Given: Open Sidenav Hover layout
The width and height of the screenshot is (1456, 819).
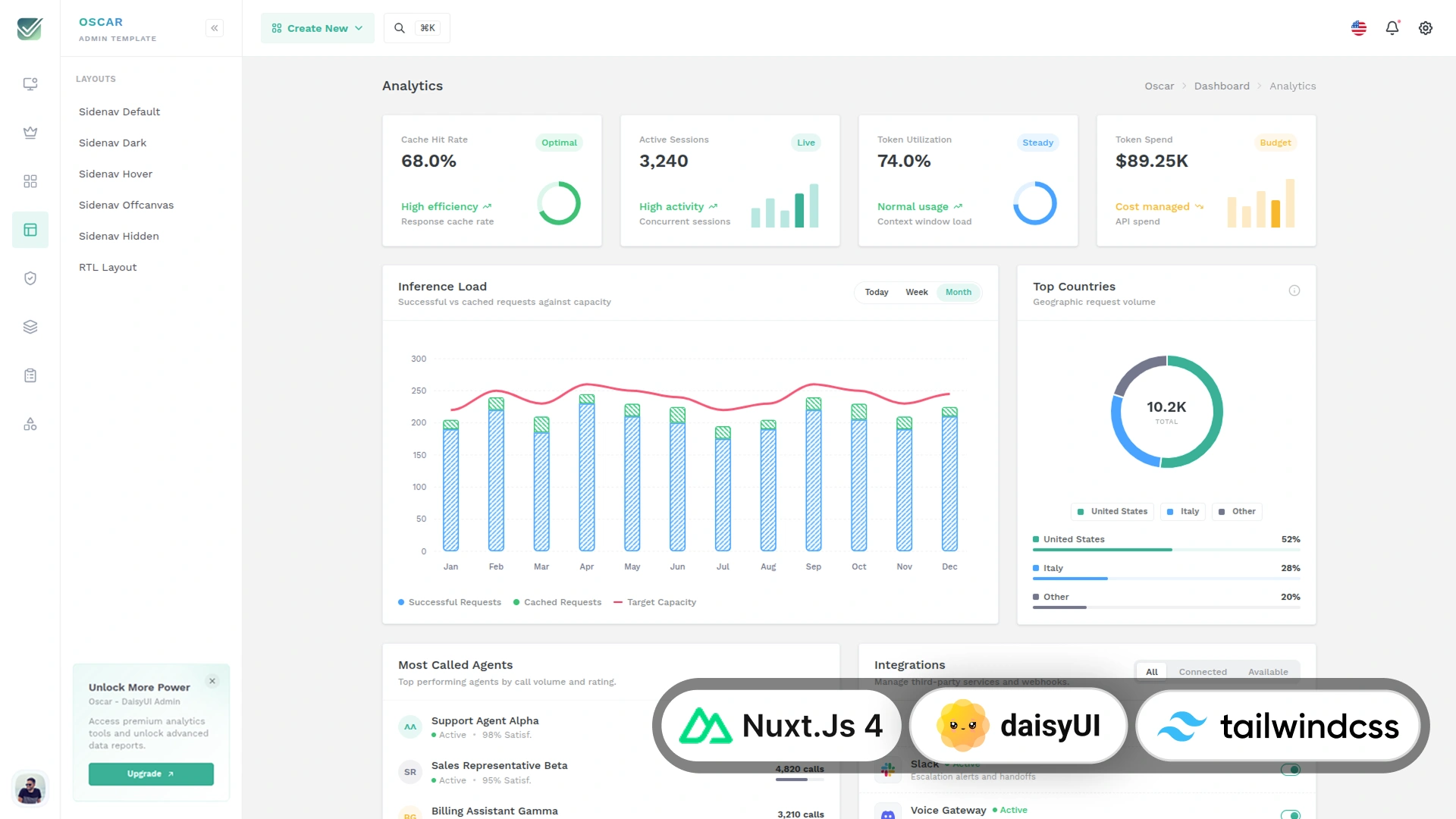Looking at the screenshot, I should [116, 174].
